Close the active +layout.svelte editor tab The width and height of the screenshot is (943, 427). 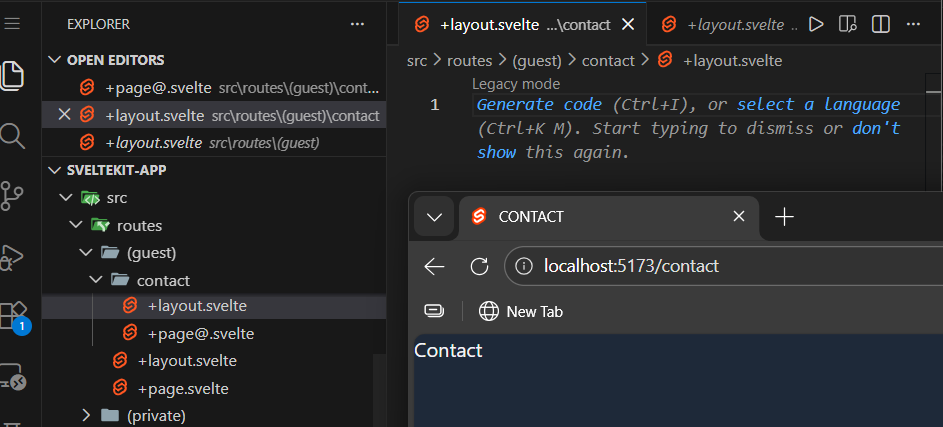click(627, 25)
